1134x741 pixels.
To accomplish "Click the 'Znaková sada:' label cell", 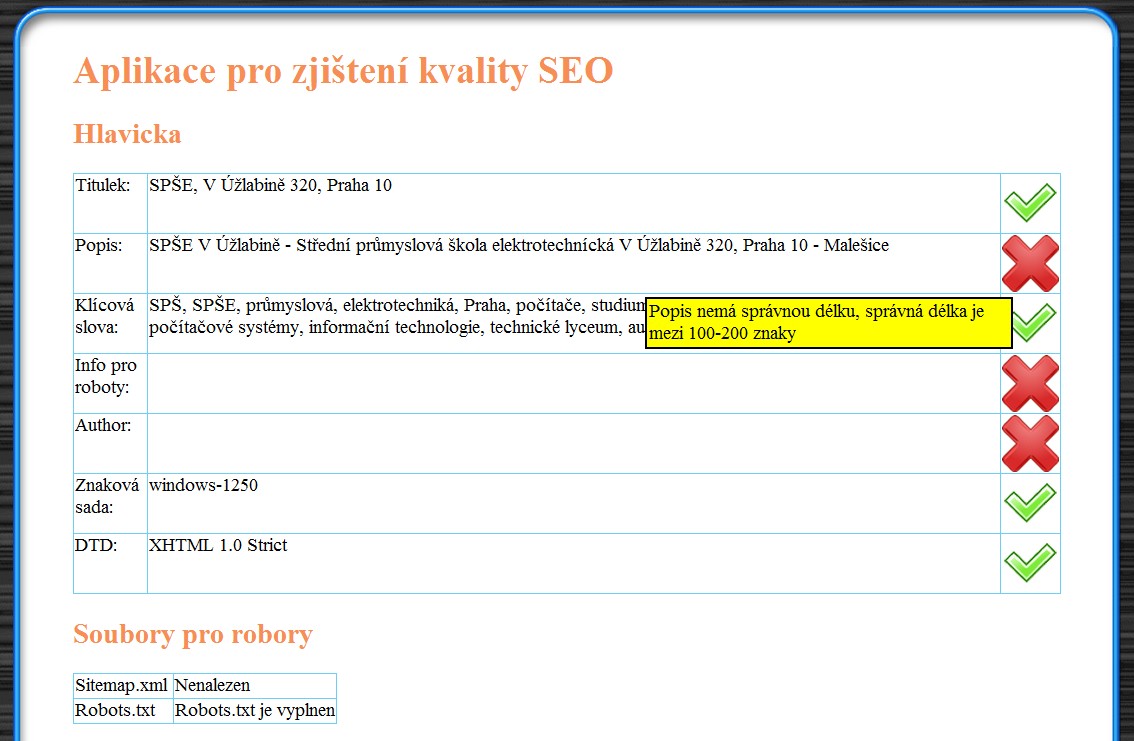I will [110, 503].
